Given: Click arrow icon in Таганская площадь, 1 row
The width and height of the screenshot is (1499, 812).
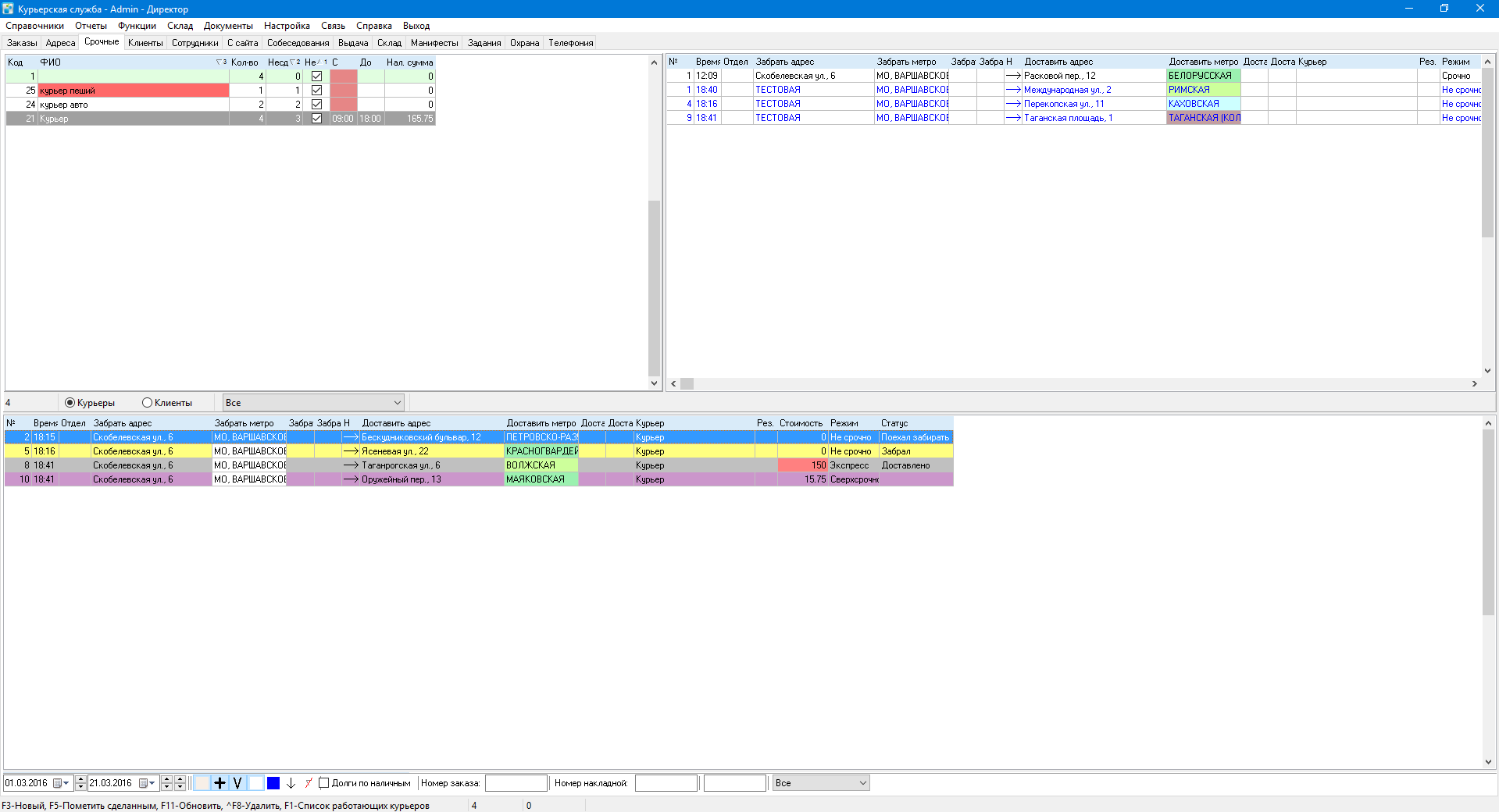Looking at the screenshot, I should tap(1013, 118).
